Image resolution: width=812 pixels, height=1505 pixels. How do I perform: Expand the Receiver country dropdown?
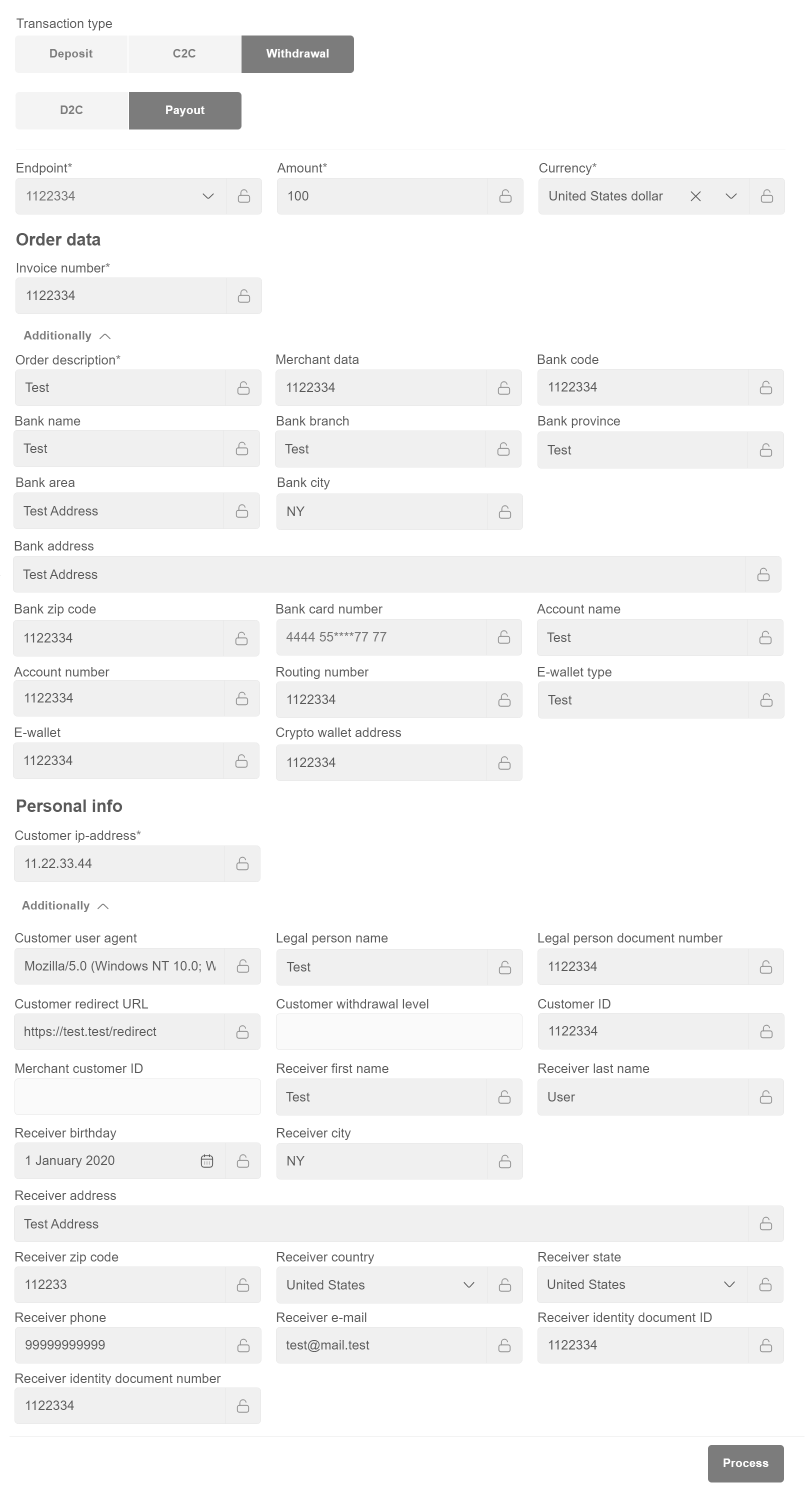[468, 1284]
